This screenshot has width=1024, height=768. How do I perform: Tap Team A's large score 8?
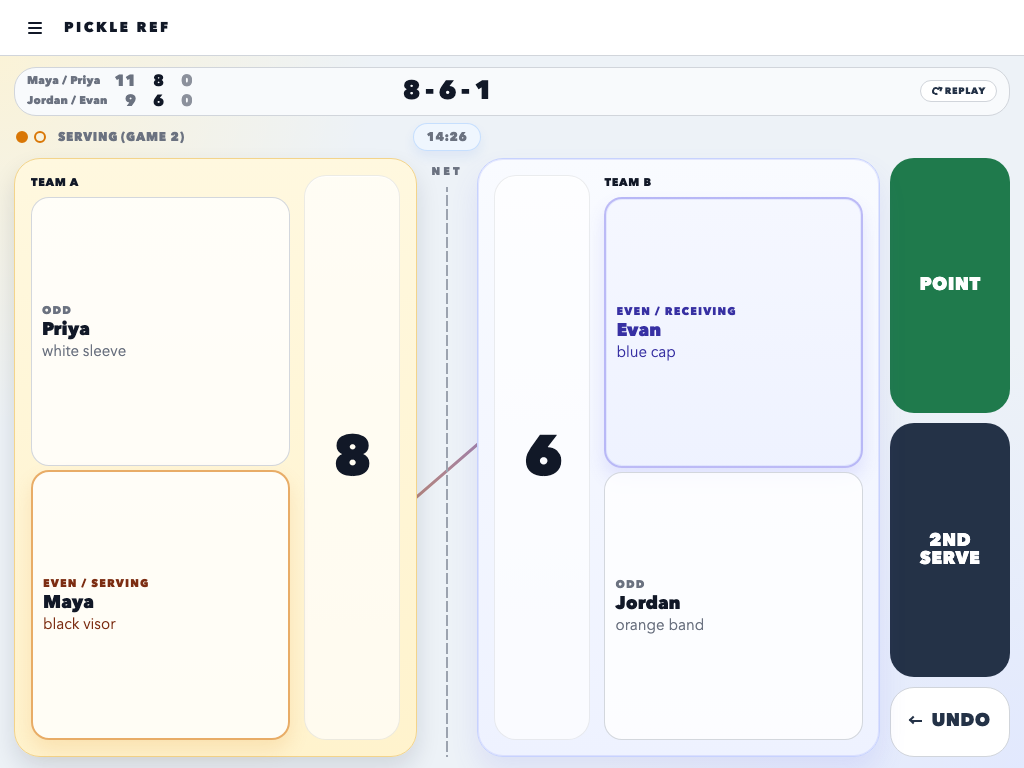(x=352, y=456)
